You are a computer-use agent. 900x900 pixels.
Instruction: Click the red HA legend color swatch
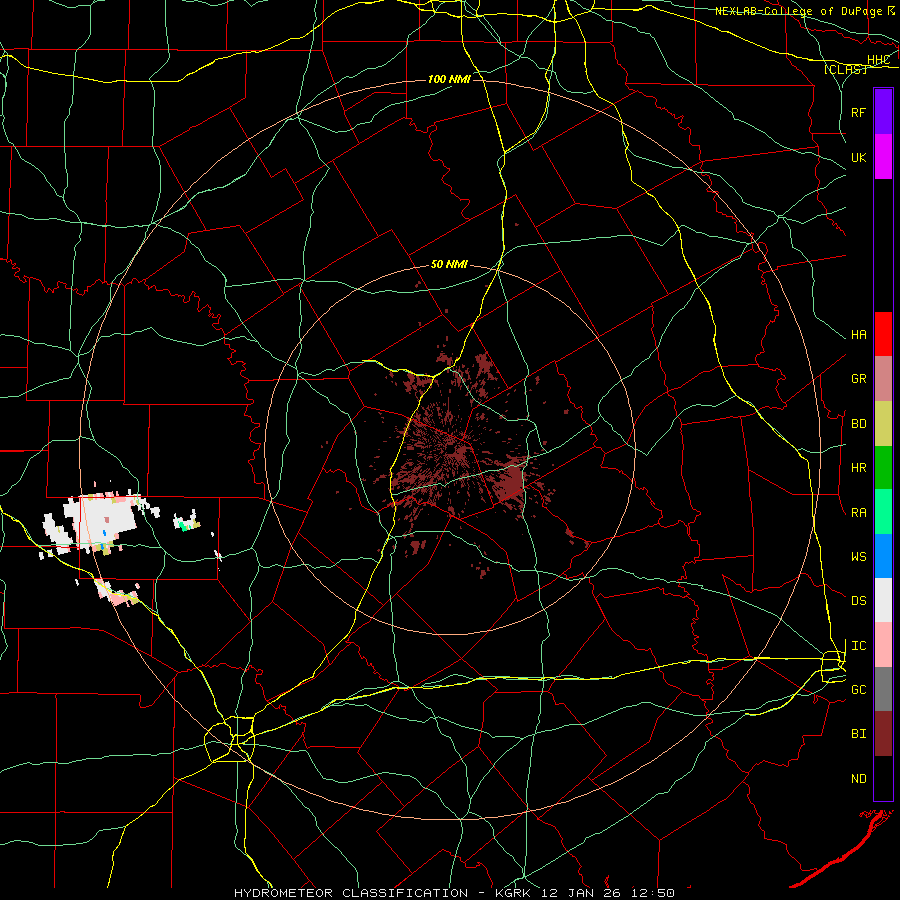click(883, 334)
